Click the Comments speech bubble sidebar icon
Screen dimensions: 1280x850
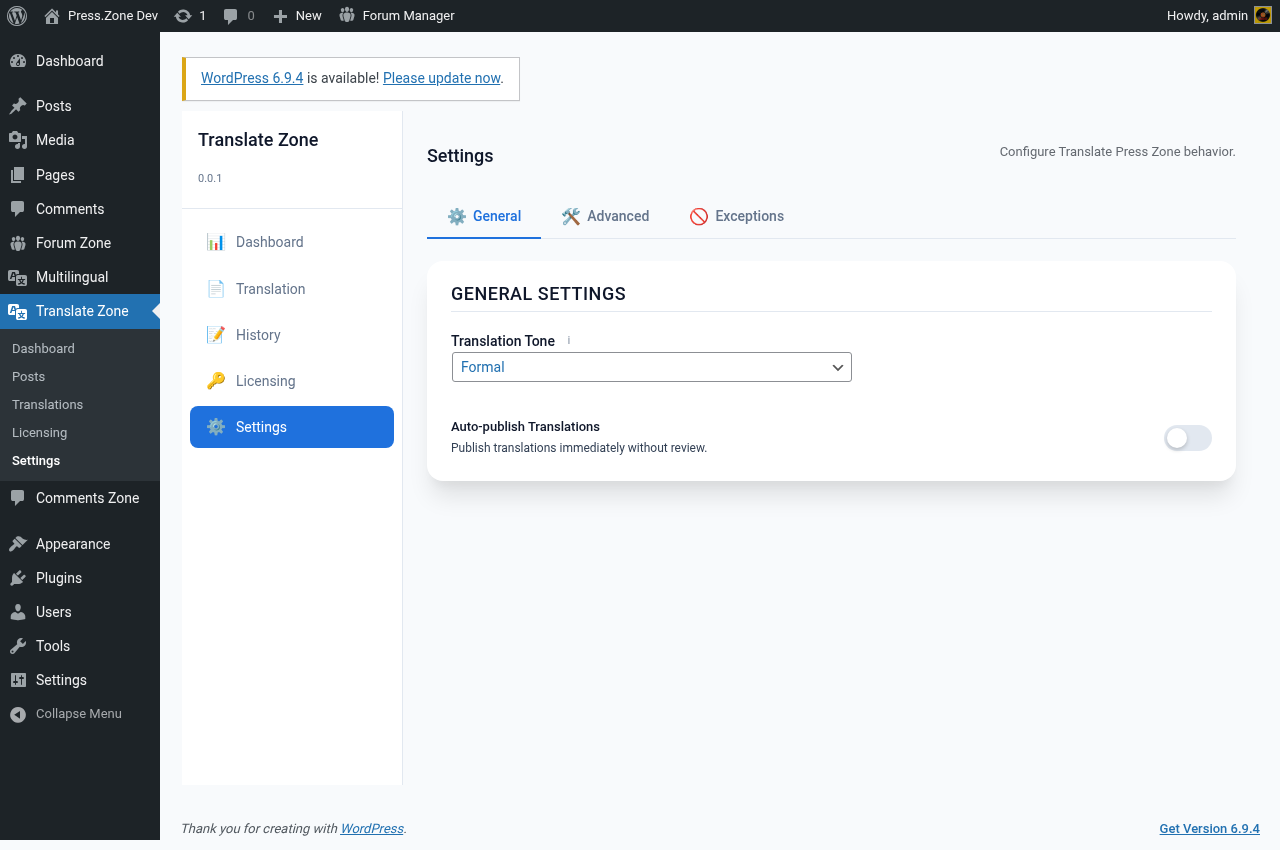pyautogui.click(x=18, y=209)
